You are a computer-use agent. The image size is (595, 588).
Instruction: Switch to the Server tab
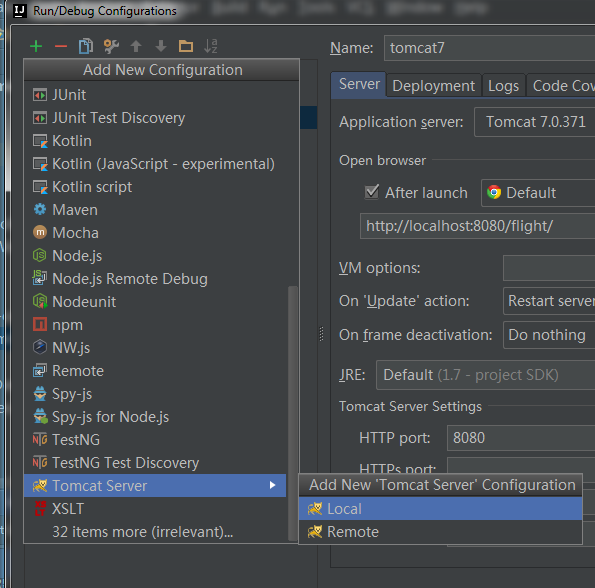(359, 85)
